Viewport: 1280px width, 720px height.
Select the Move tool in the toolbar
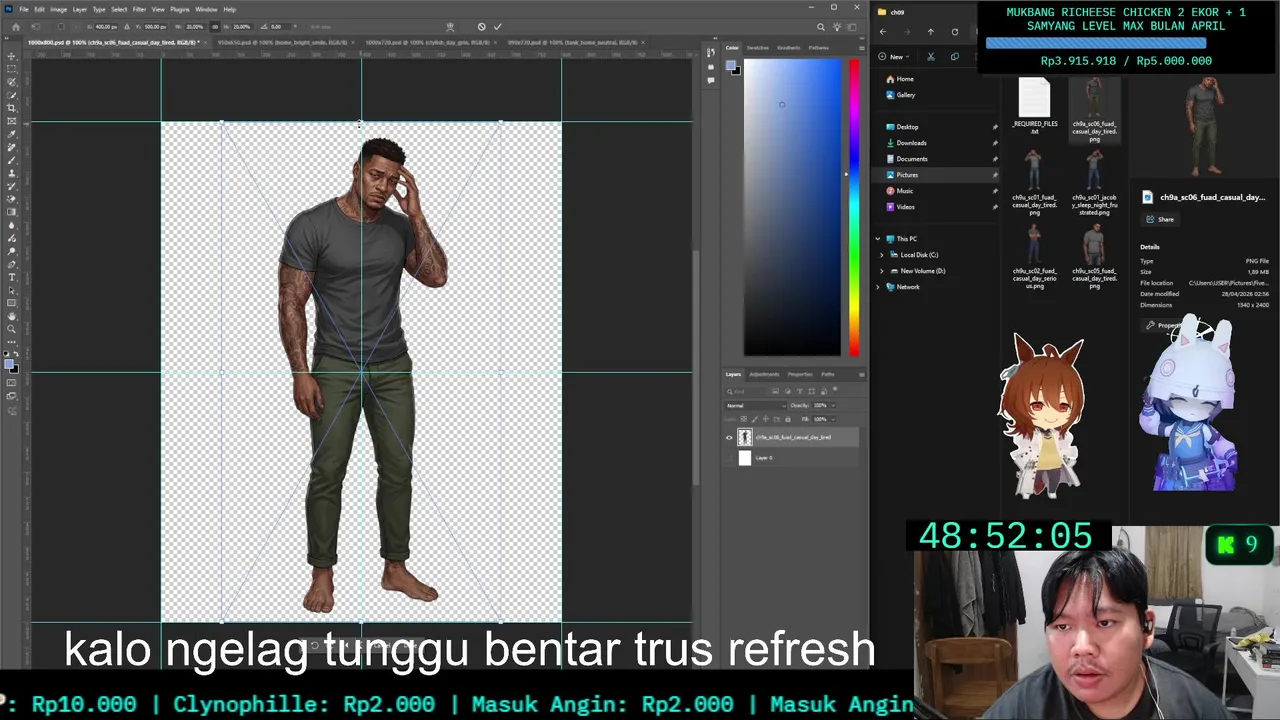click(11, 57)
